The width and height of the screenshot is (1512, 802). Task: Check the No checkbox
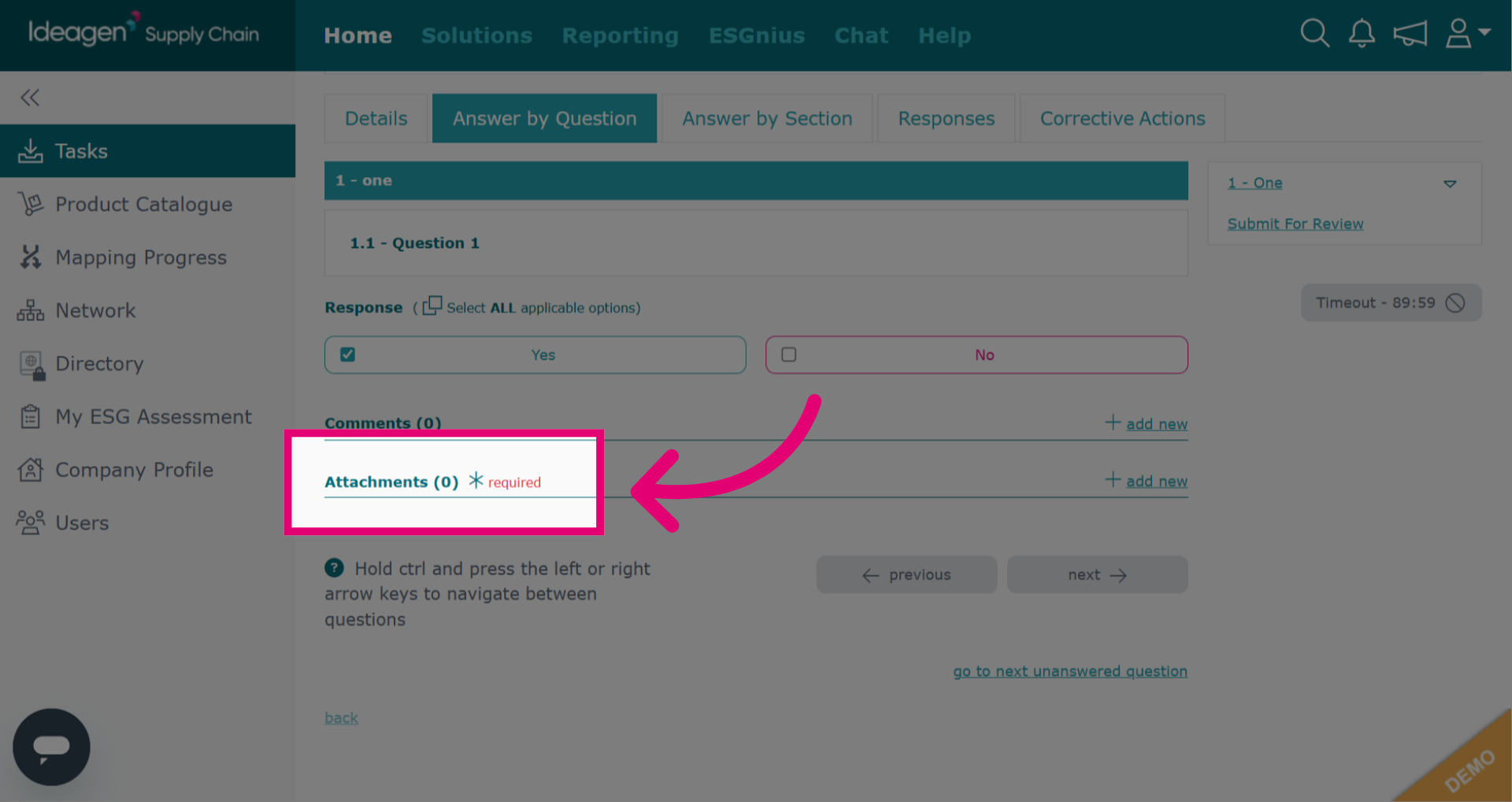pos(788,355)
